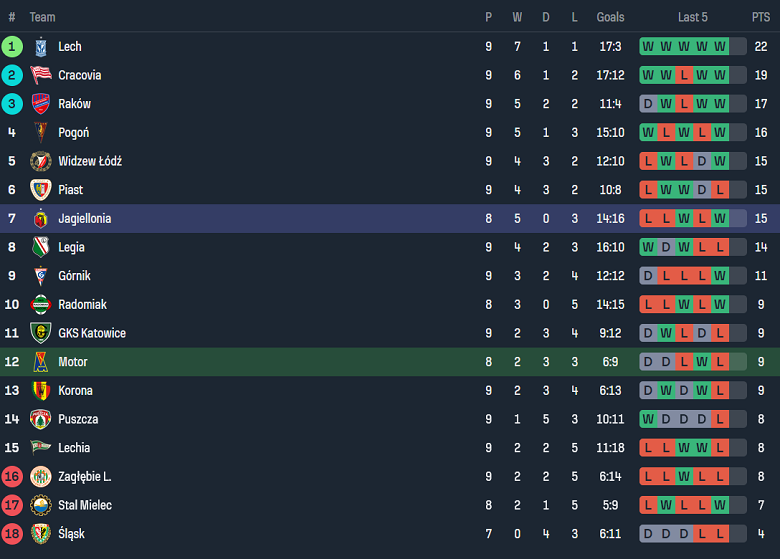This screenshot has height=559, width=780.
Task: Click the green position 1 rank badge
Action: point(12,46)
